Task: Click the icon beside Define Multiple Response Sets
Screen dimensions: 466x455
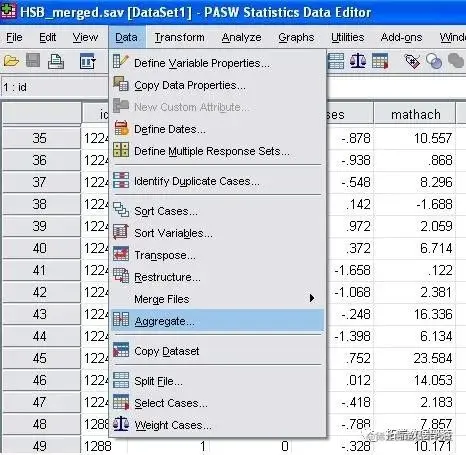Action: pos(121,150)
